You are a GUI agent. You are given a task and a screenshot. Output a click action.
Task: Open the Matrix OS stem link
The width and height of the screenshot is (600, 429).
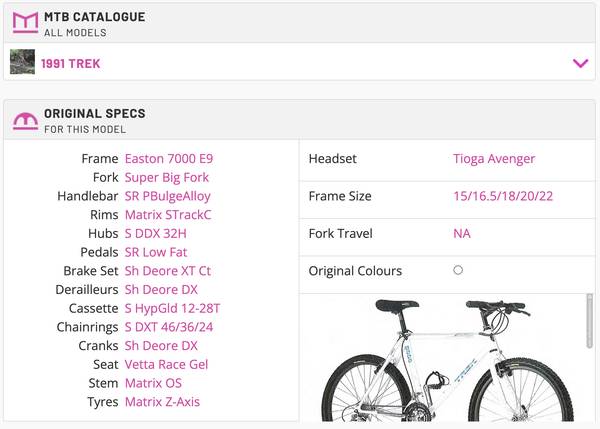pyautogui.click(x=153, y=383)
